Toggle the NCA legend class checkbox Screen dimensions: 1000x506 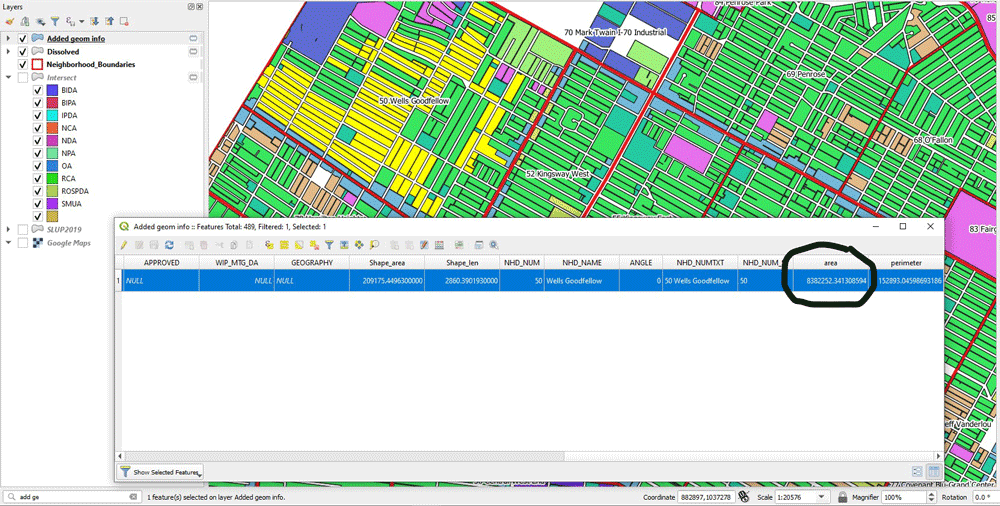38,128
